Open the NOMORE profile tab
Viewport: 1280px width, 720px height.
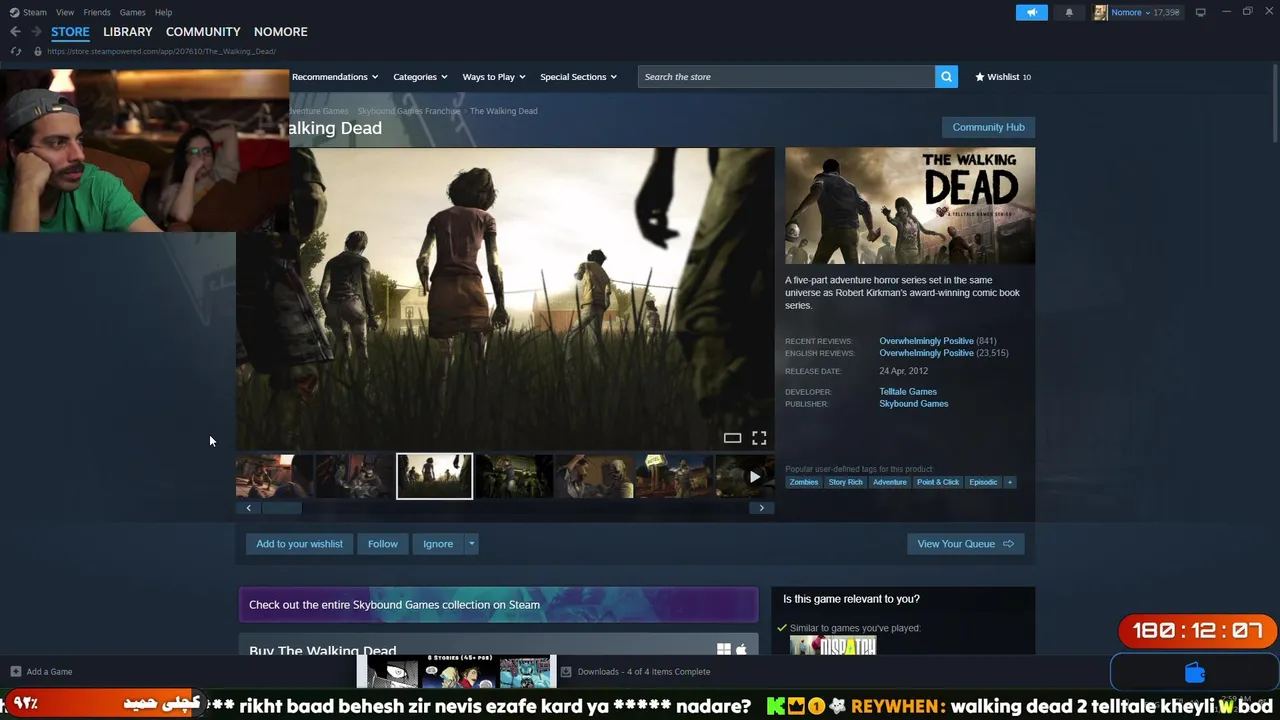pyautogui.click(x=281, y=32)
